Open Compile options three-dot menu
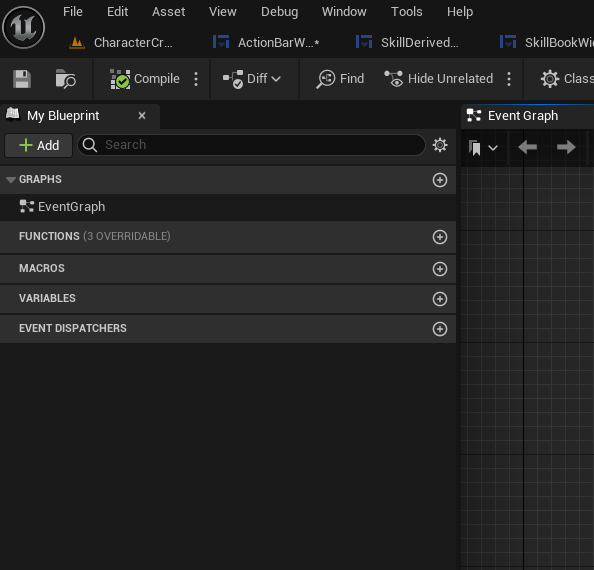 196,79
